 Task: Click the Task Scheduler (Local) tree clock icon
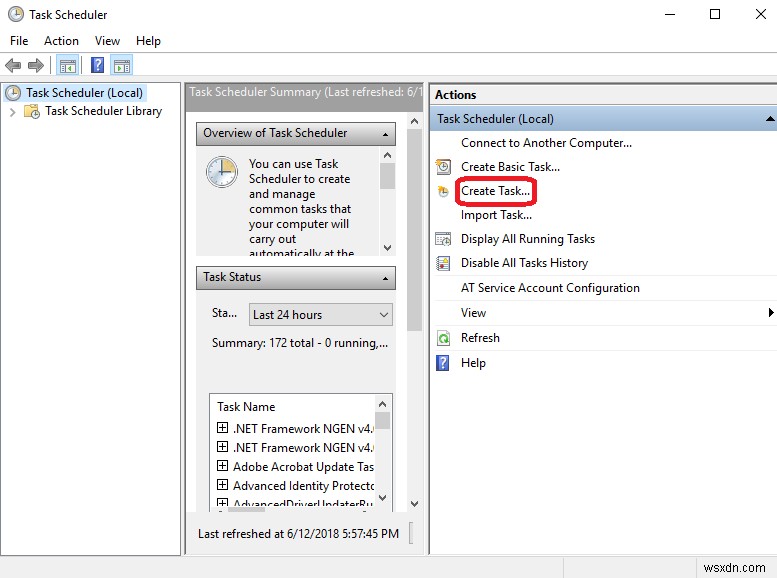(x=13, y=93)
